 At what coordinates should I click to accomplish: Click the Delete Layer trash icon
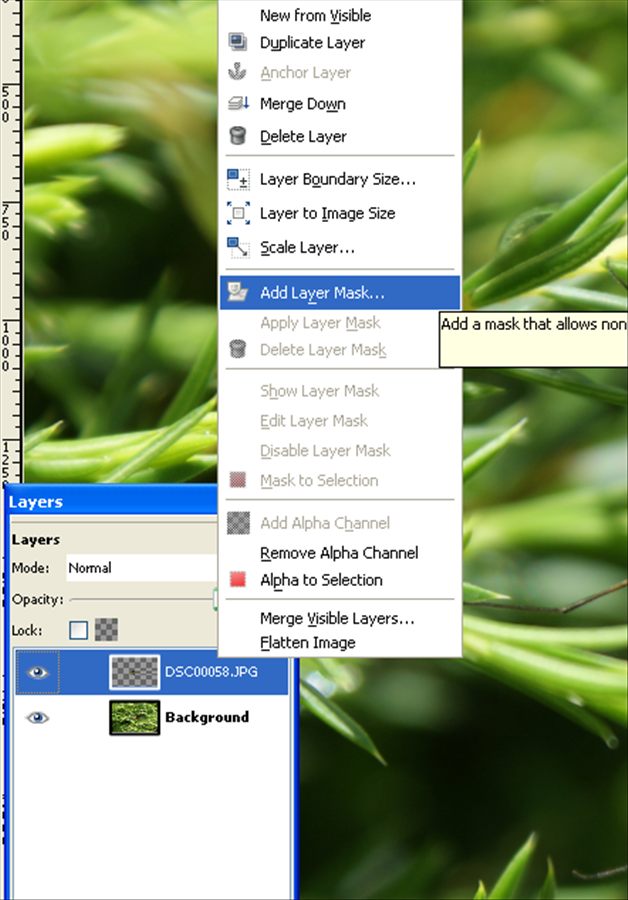[238, 136]
